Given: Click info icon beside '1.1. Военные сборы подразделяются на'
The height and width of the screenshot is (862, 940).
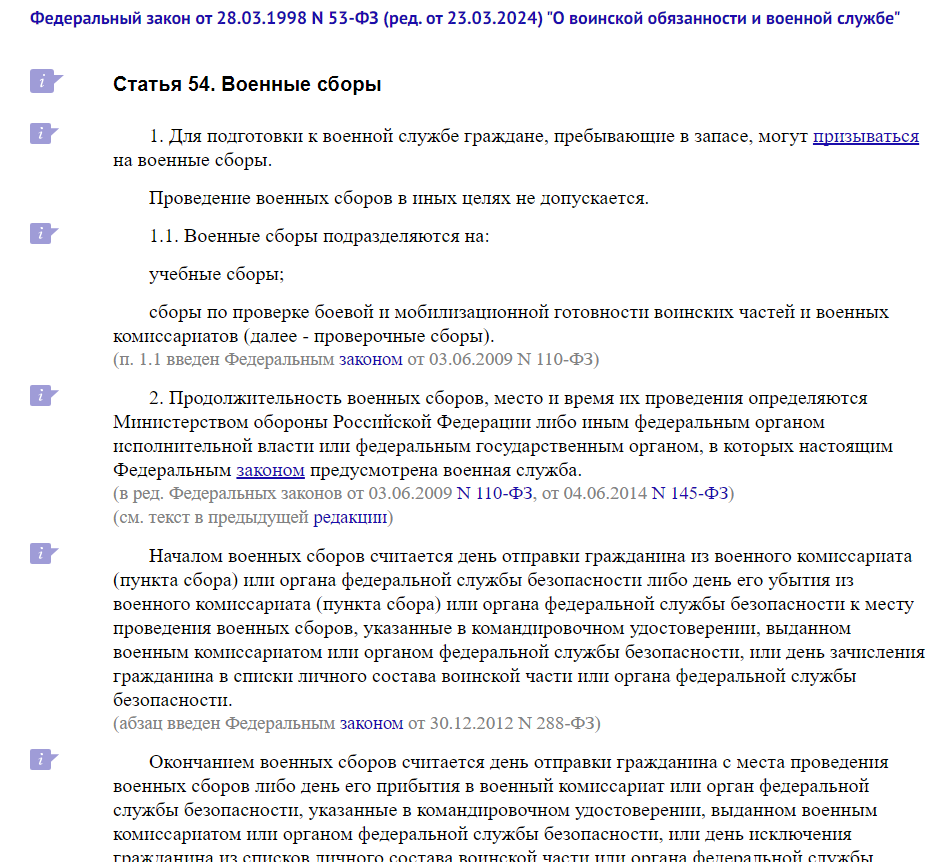Looking at the screenshot, I should click(x=44, y=233).
